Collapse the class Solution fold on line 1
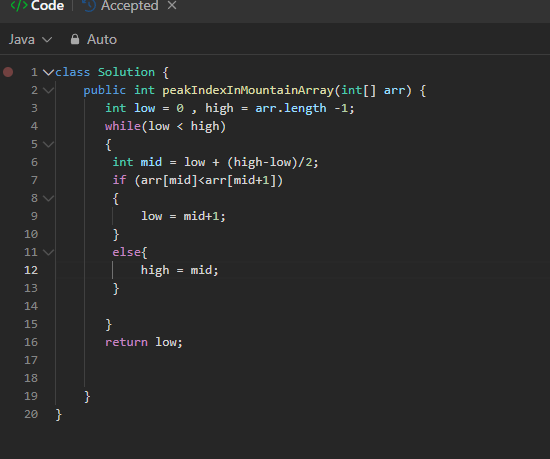This screenshot has width=550, height=459. coord(48,72)
